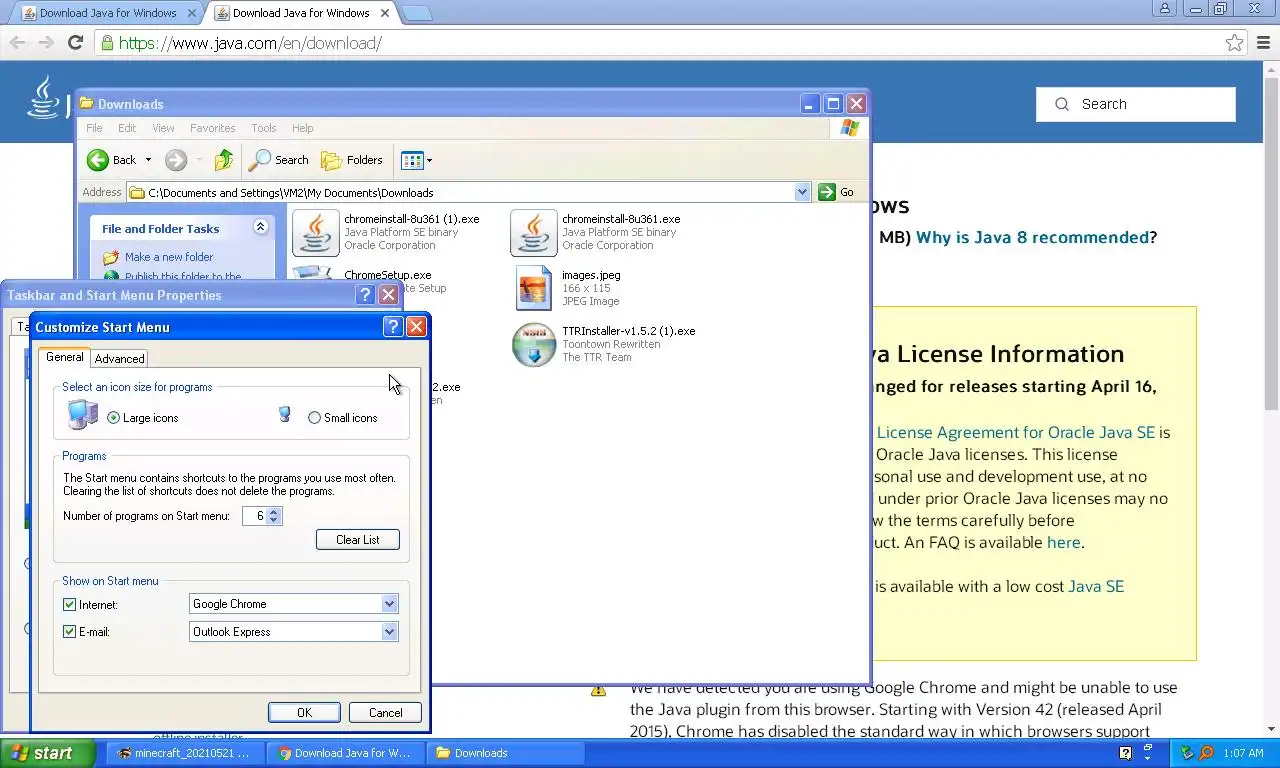Open the Internet browser dropdown showing Google Chrome
The width and height of the screenshot is (1280, 768).
[x=390, y=604]
